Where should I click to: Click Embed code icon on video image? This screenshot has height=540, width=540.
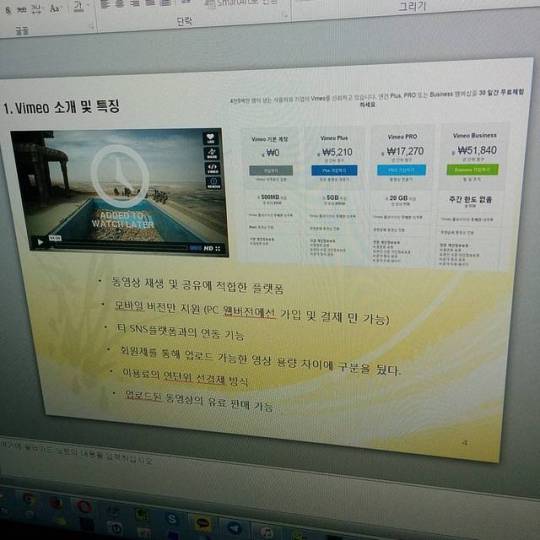(x=212, y=168)
